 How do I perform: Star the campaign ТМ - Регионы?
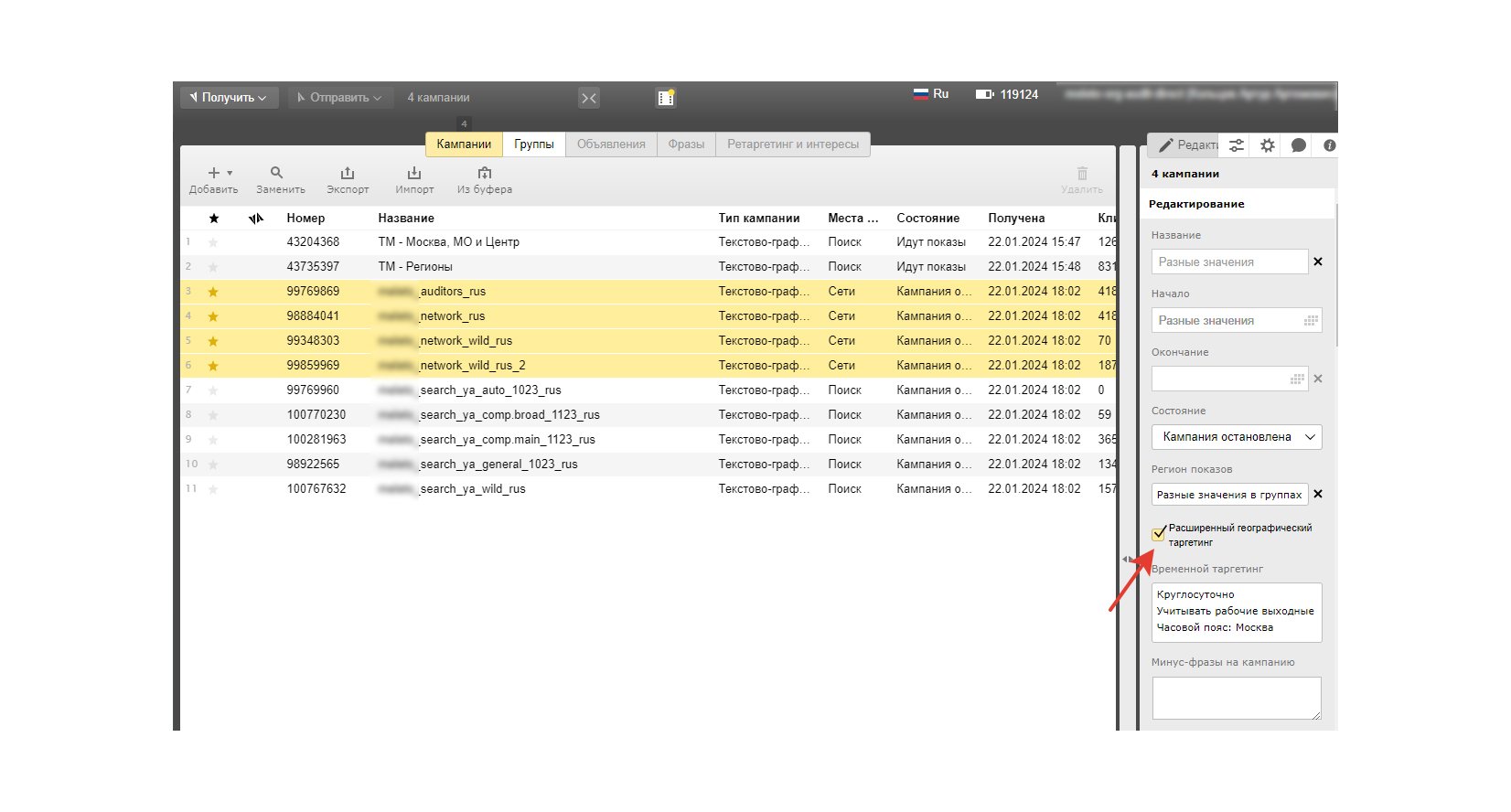tap(213, 267)
